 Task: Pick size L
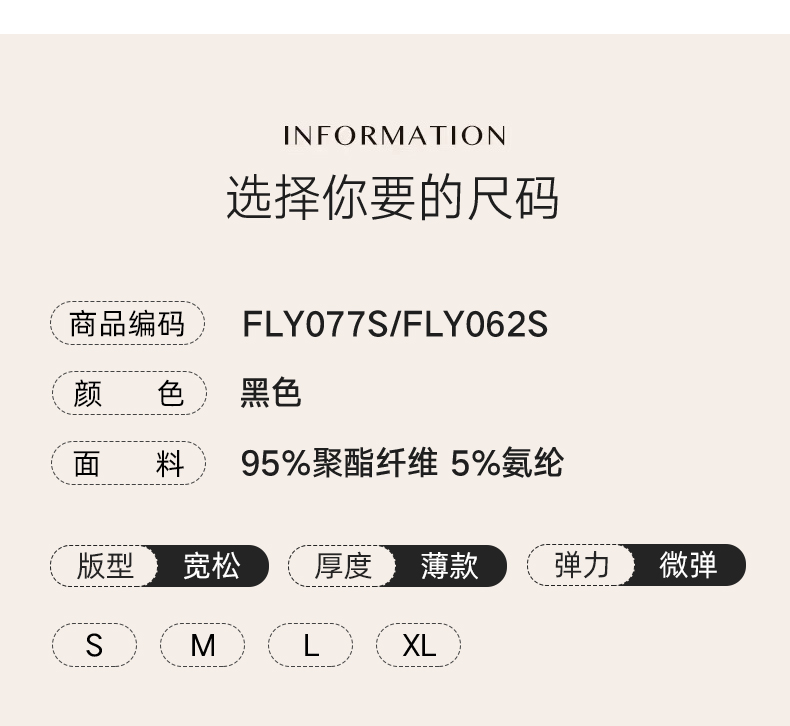pyautogui.click(x=310, y=645)
